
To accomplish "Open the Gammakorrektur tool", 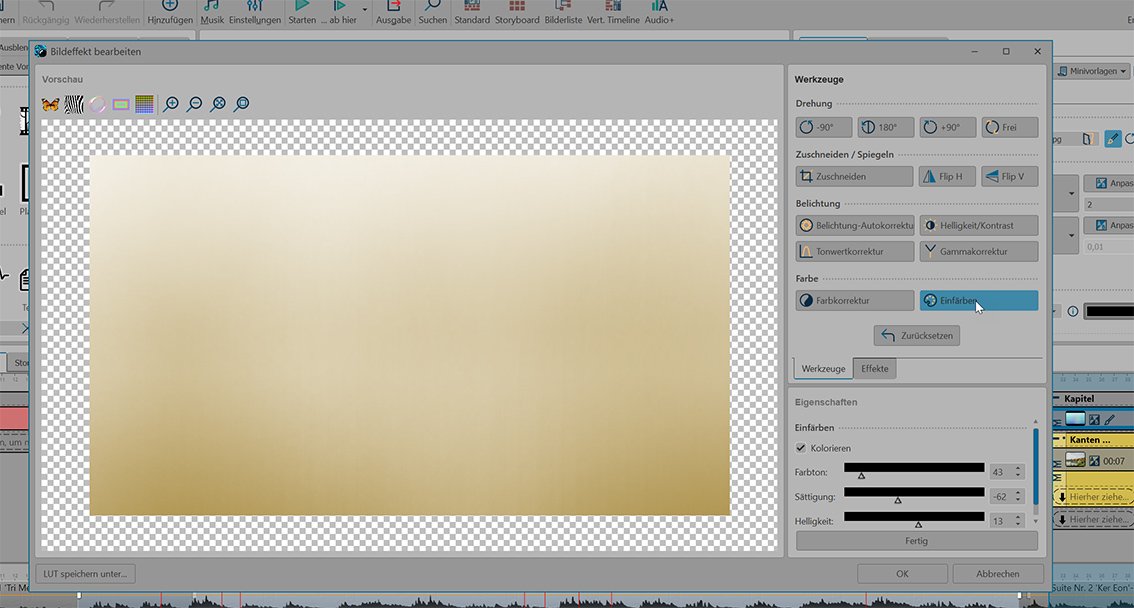I will pos(978,251).
